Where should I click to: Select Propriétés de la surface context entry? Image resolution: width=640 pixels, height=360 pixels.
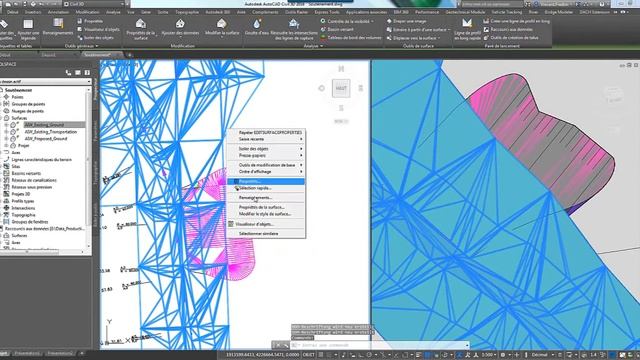266,207
